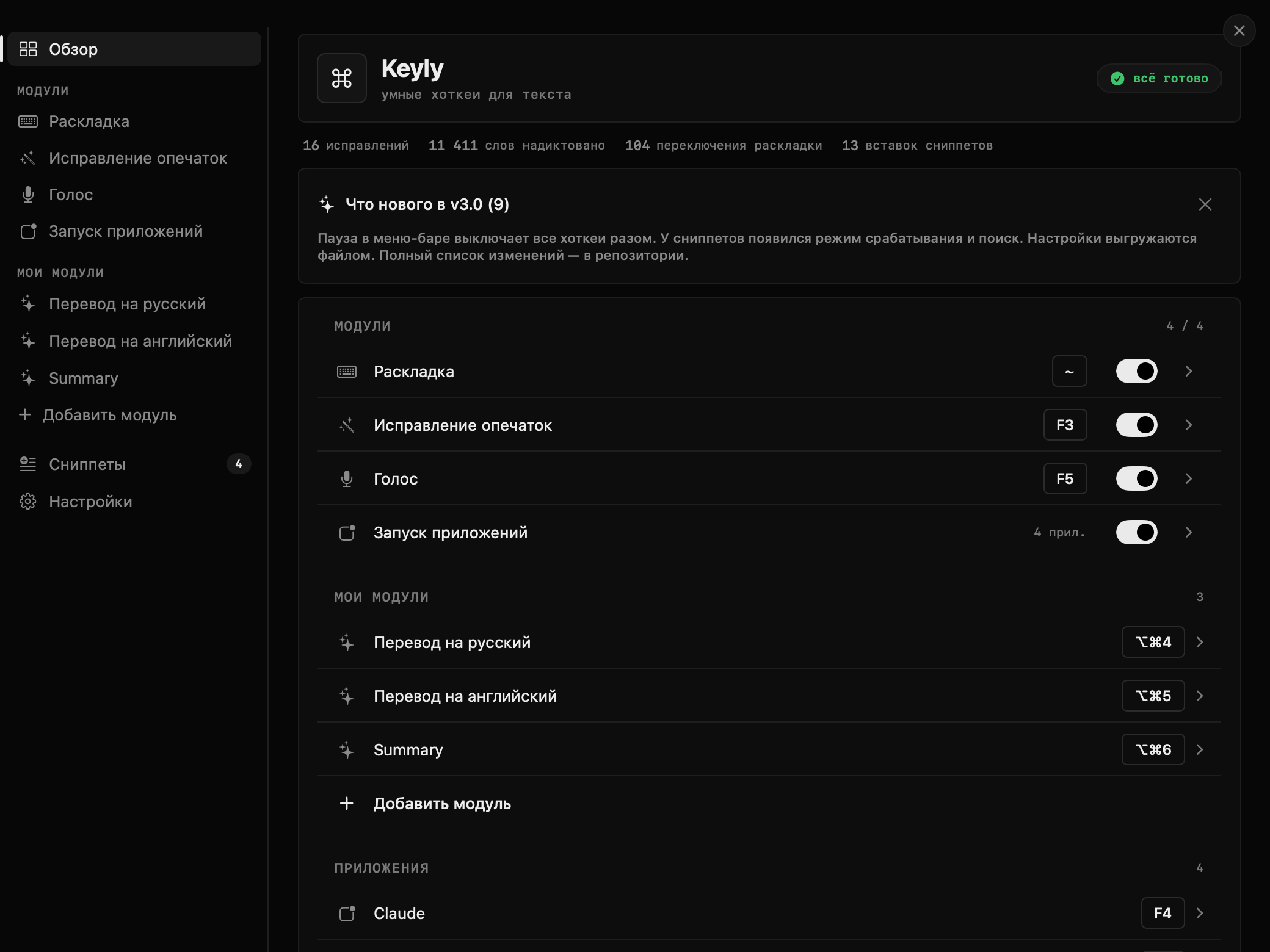Click the wand icon in Исправление опечаток row

[x=347, y=425]
